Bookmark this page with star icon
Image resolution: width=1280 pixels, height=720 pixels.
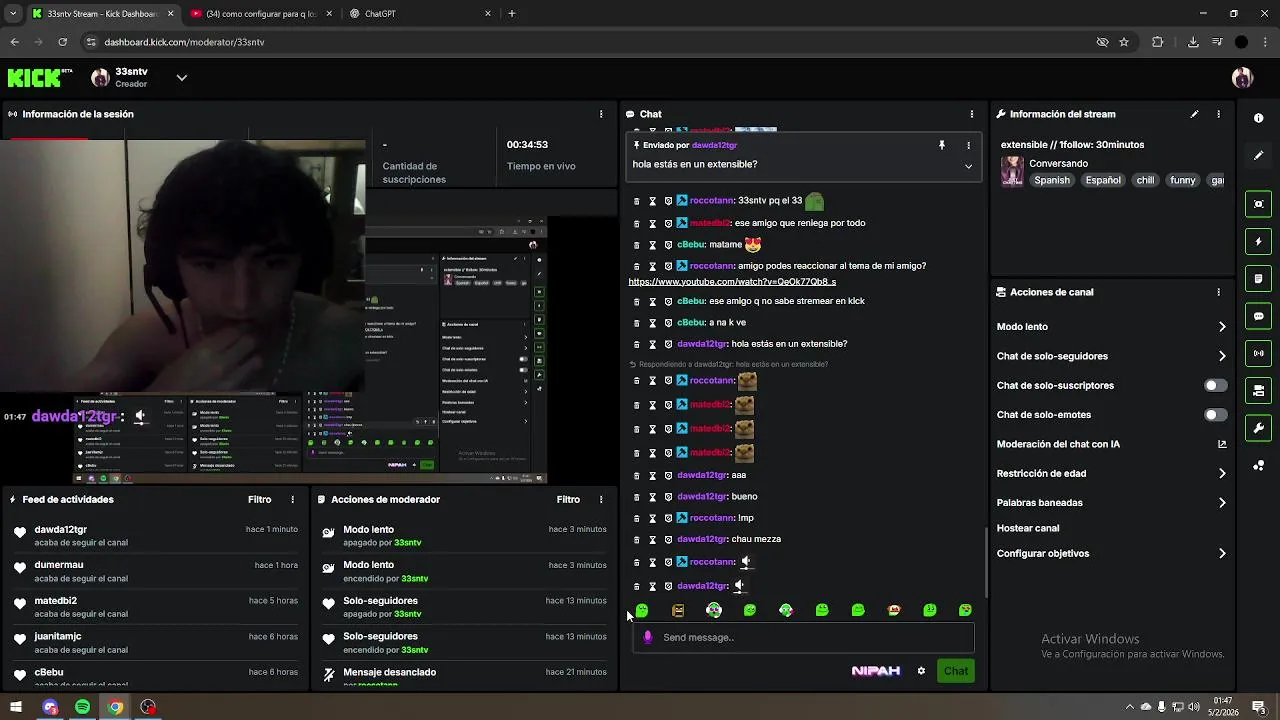(1124, 42)
